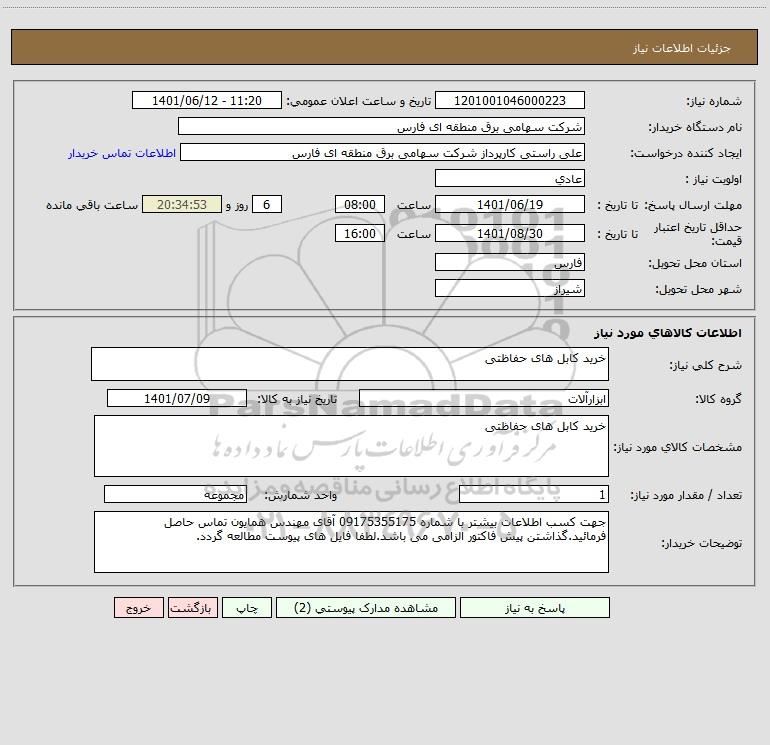The image size is (770, 745).
Task: Click price validity date 1401/08/30
Action: tap(510, 233)
